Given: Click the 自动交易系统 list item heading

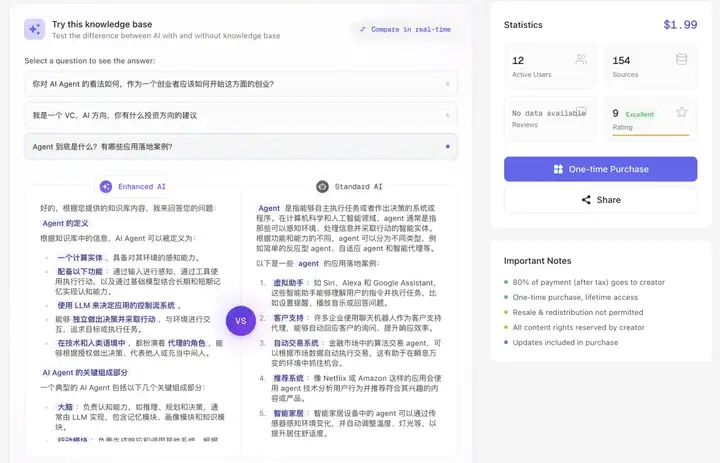Looking at the screenshot, I should coord(296,343).
